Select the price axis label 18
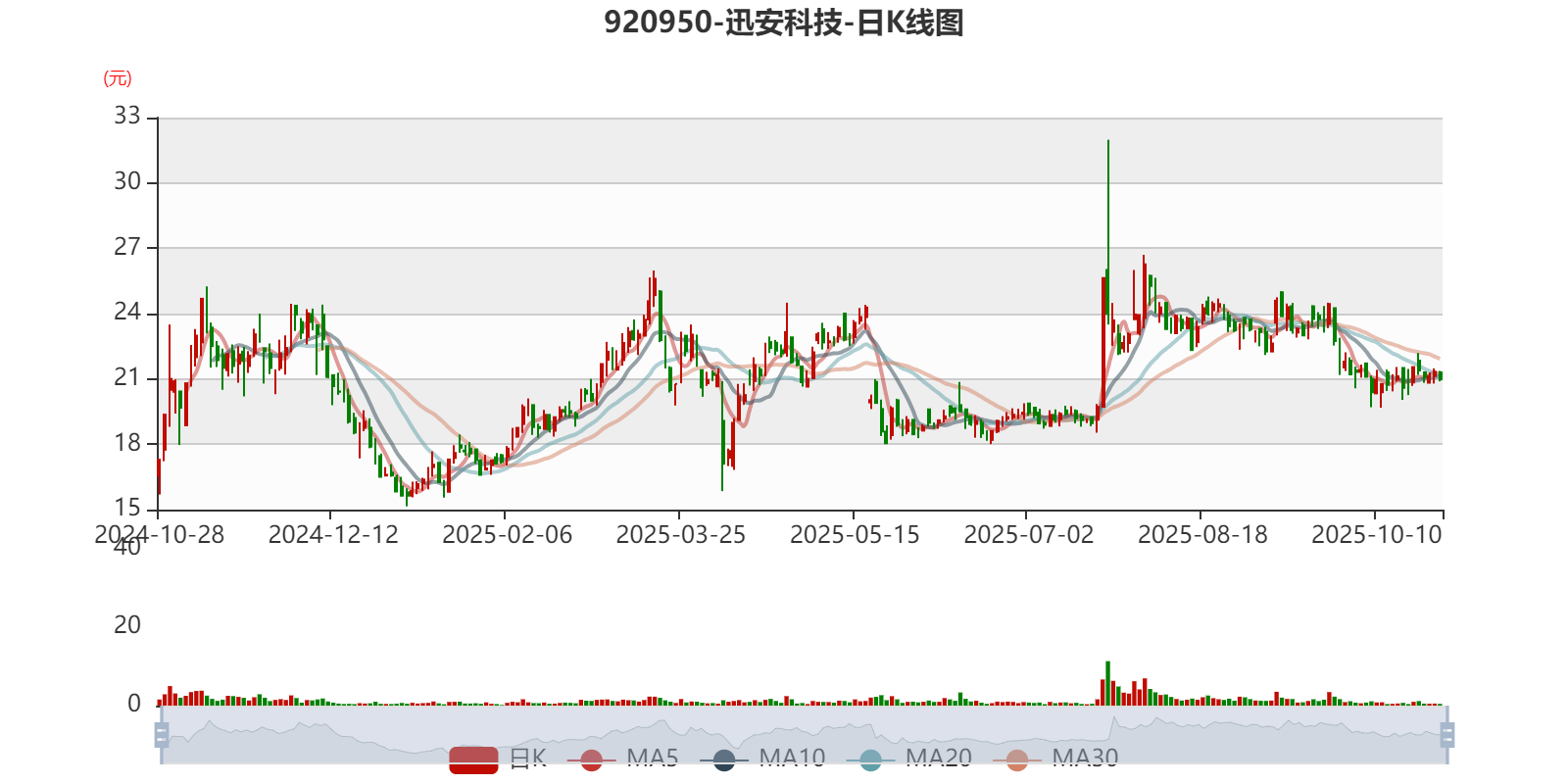The width and height of the screenshot is (1568, 784). (x=127, y=443)
